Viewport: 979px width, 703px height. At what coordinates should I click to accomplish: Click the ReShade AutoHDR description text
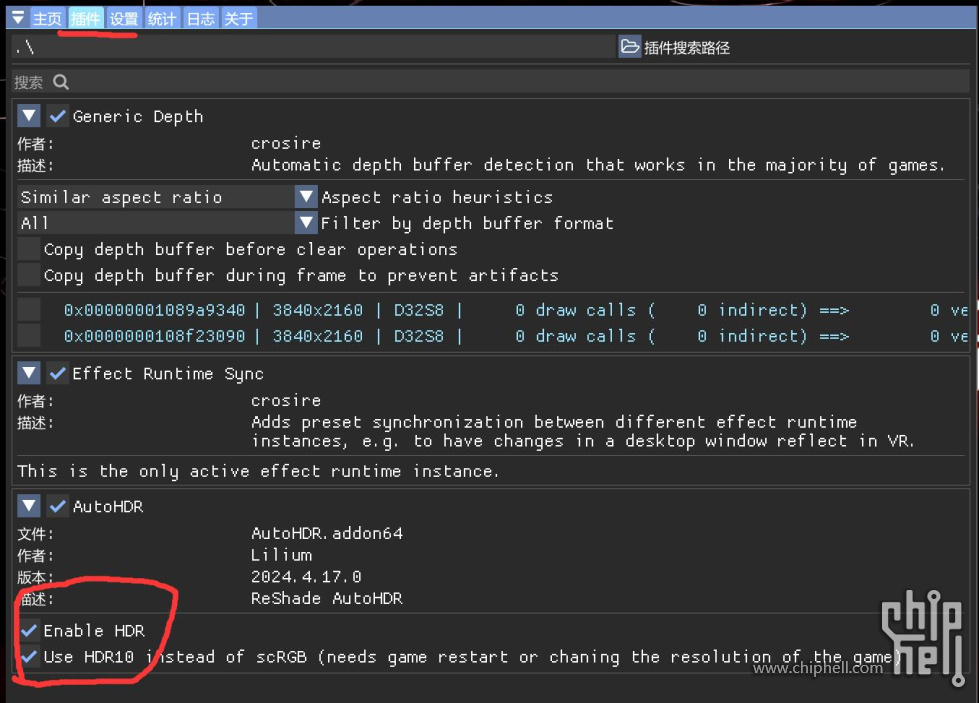point(327,598)
